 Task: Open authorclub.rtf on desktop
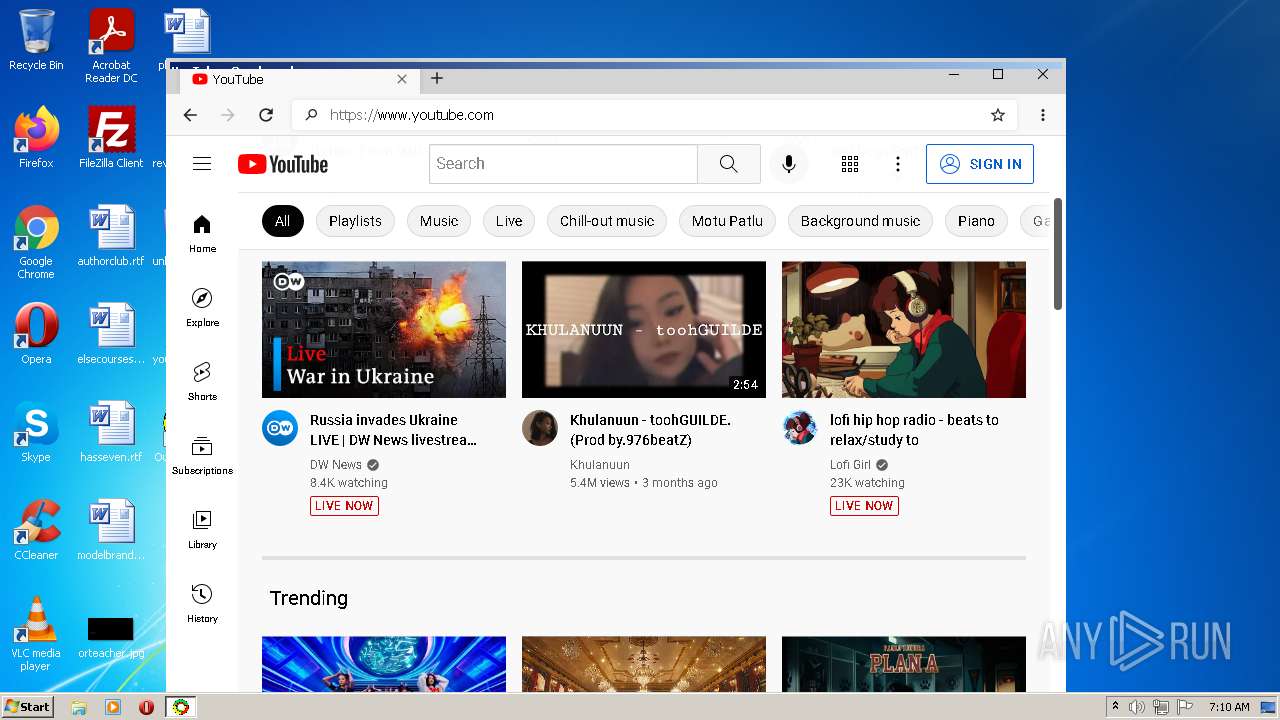pos(111,236)
